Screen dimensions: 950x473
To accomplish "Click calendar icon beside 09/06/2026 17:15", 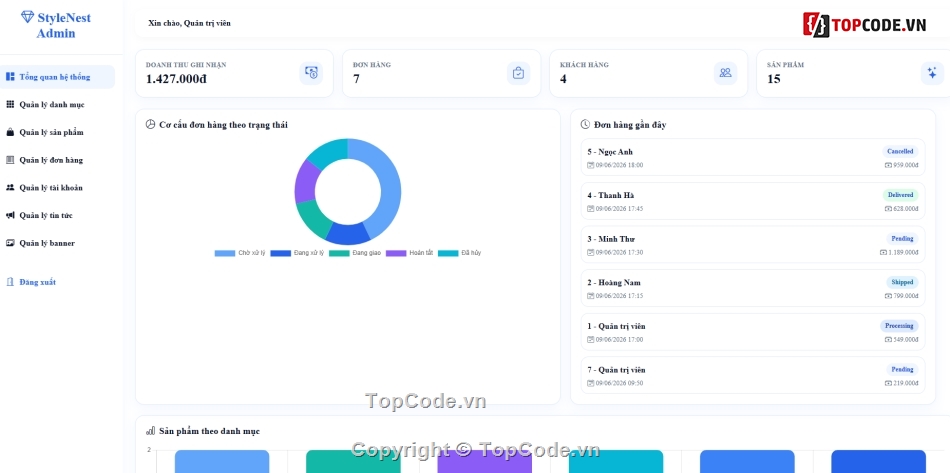I will pyautogui.click(x=591, y=296).
